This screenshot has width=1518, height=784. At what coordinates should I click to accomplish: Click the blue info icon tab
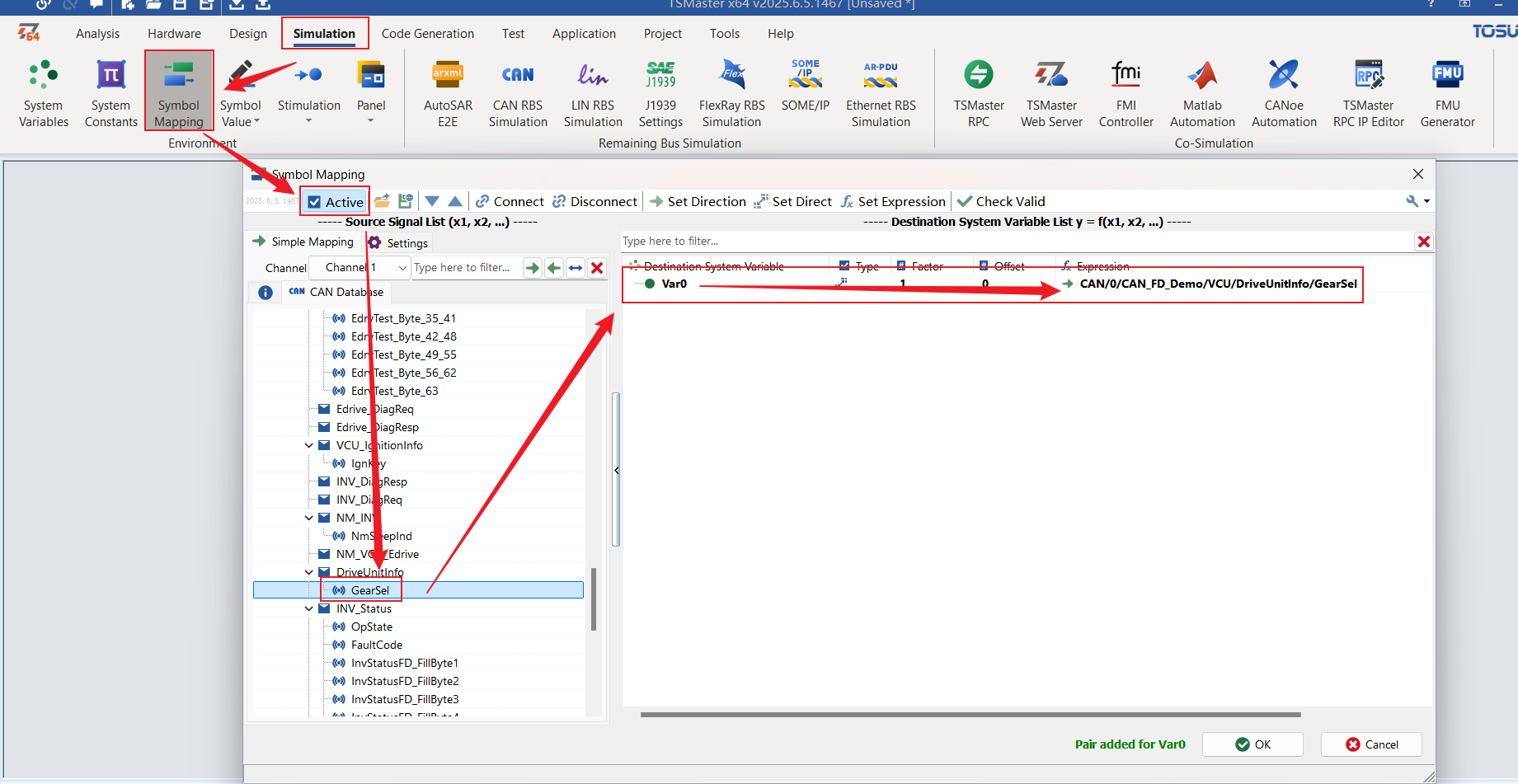coord(266,293)
